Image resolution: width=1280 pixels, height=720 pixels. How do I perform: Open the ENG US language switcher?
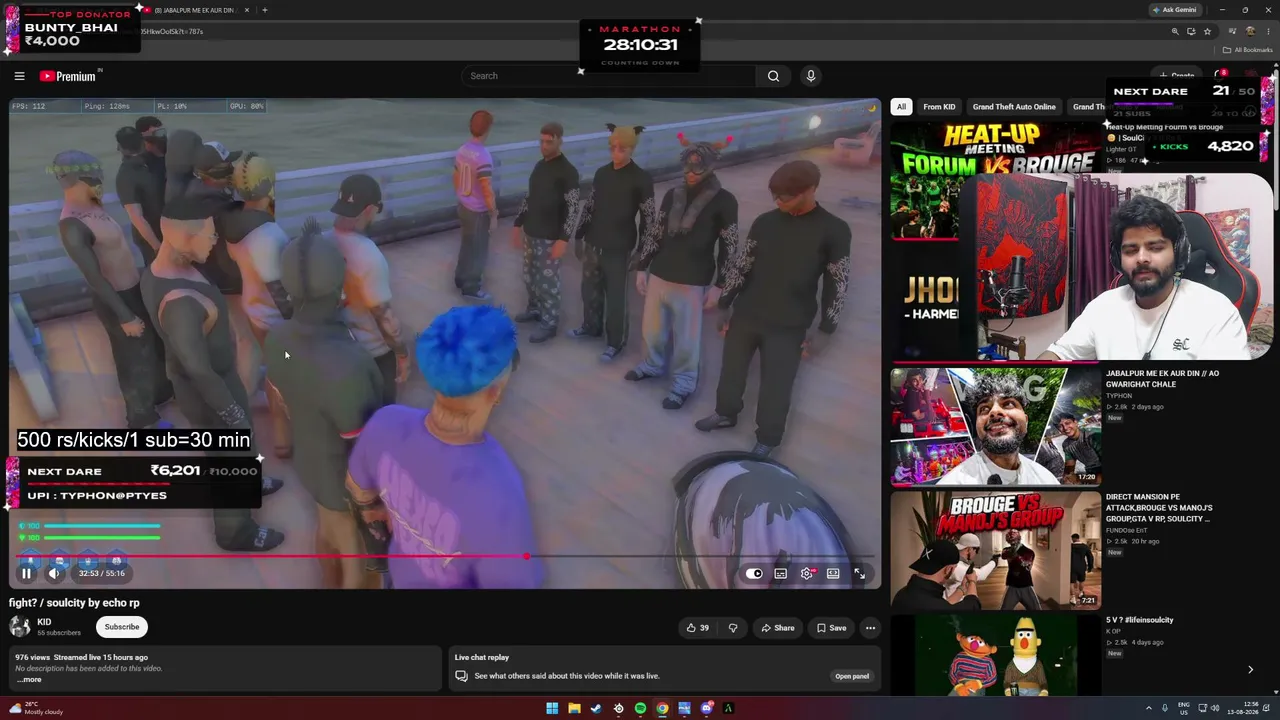1184,708
